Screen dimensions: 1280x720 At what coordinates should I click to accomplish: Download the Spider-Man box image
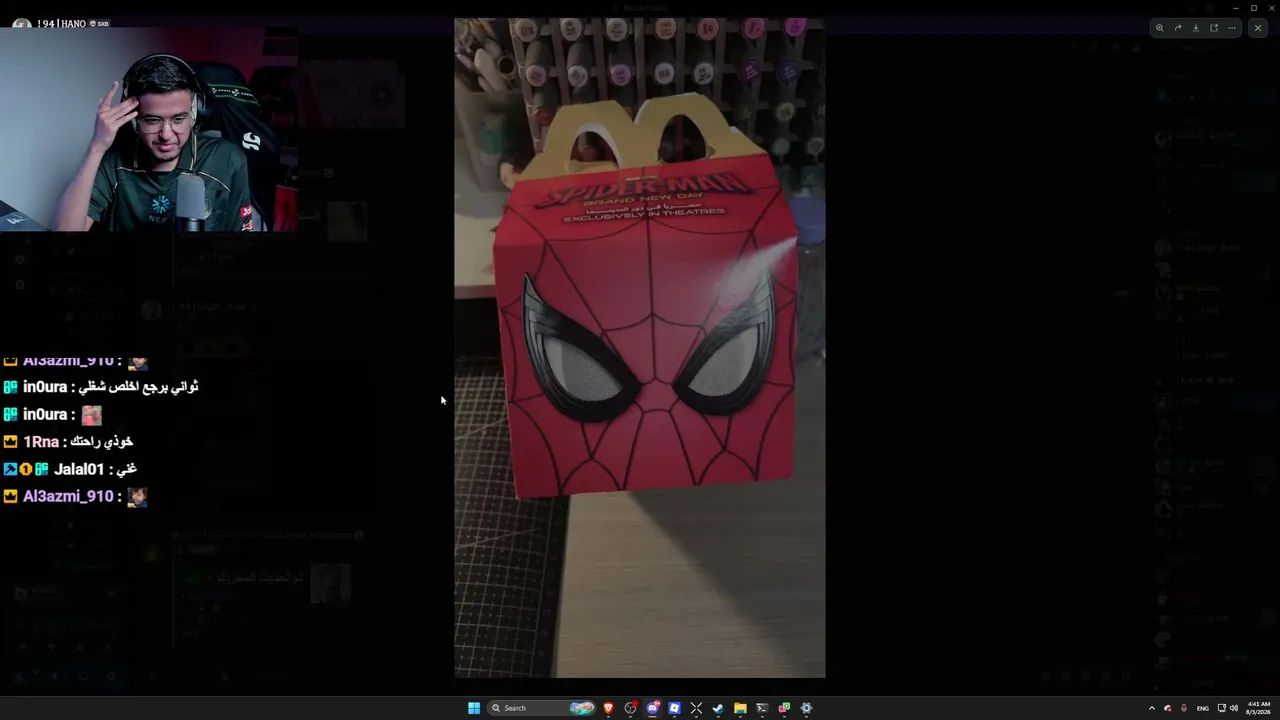coord(1195,28)
